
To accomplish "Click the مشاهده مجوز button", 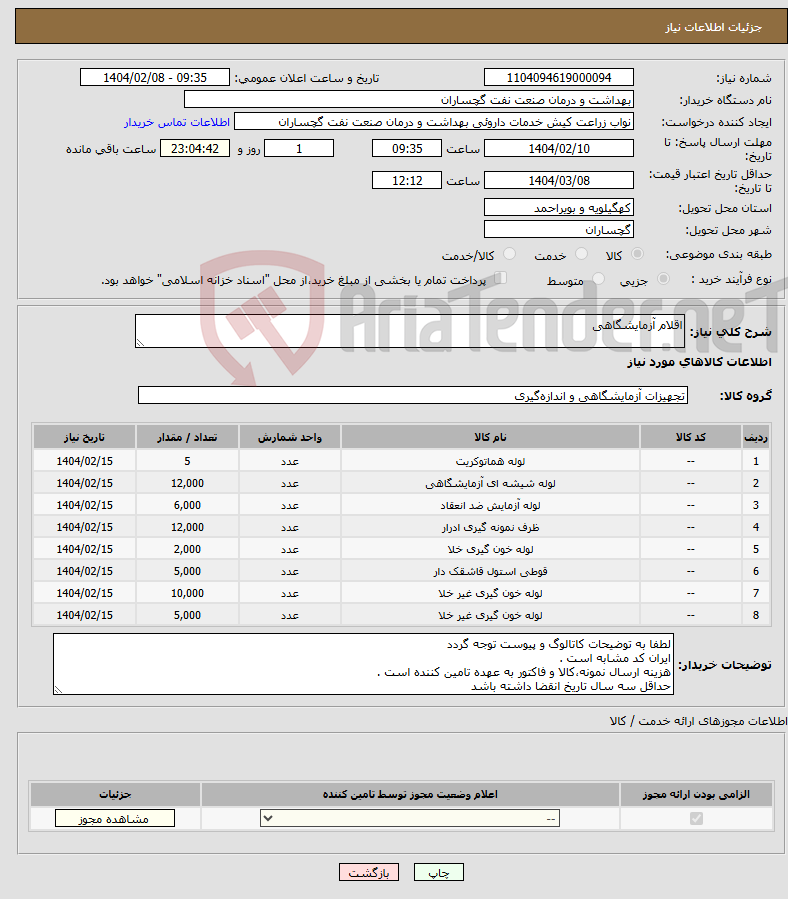I will pyautogui.click(x=115, y=819).
